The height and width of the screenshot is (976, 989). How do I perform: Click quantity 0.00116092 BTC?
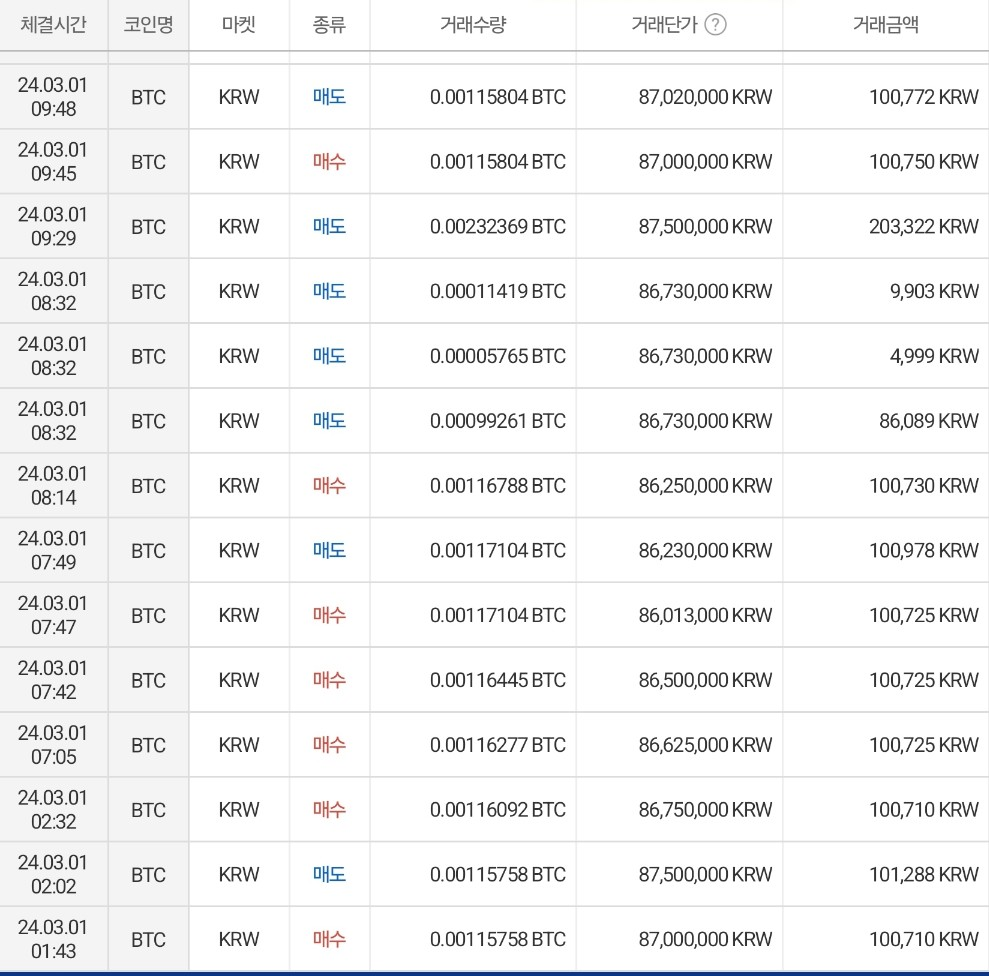coord(498,809)
